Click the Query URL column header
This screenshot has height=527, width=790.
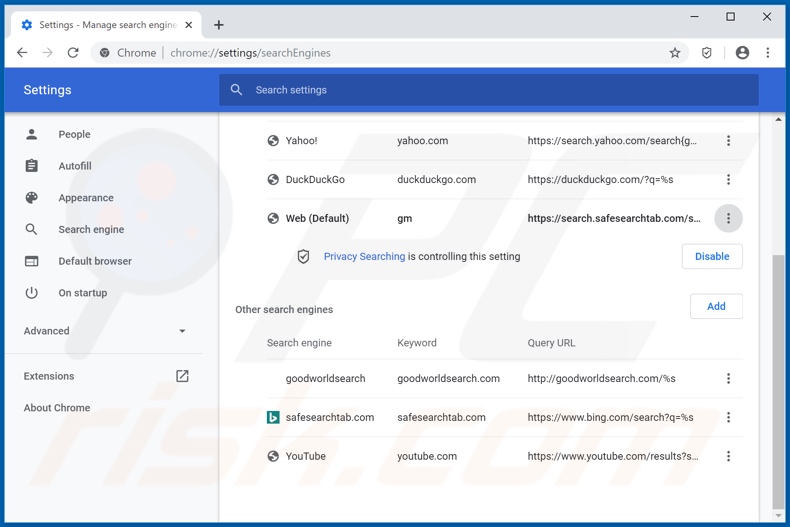[551, 343]
